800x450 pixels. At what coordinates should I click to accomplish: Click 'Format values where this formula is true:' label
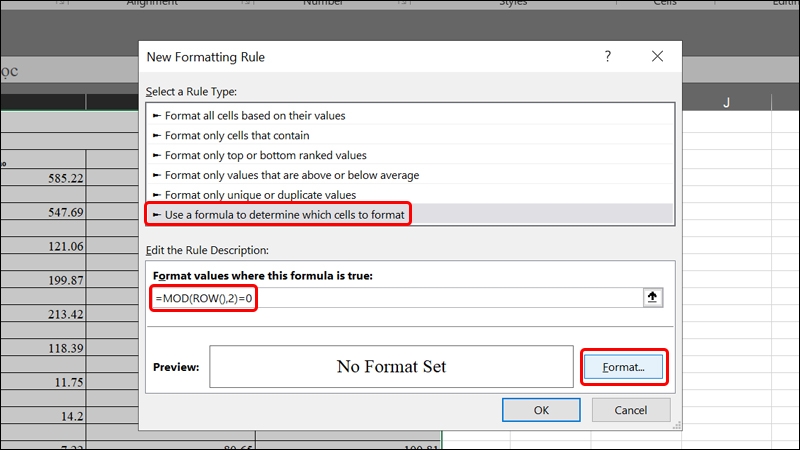click(x=263, y=276)
